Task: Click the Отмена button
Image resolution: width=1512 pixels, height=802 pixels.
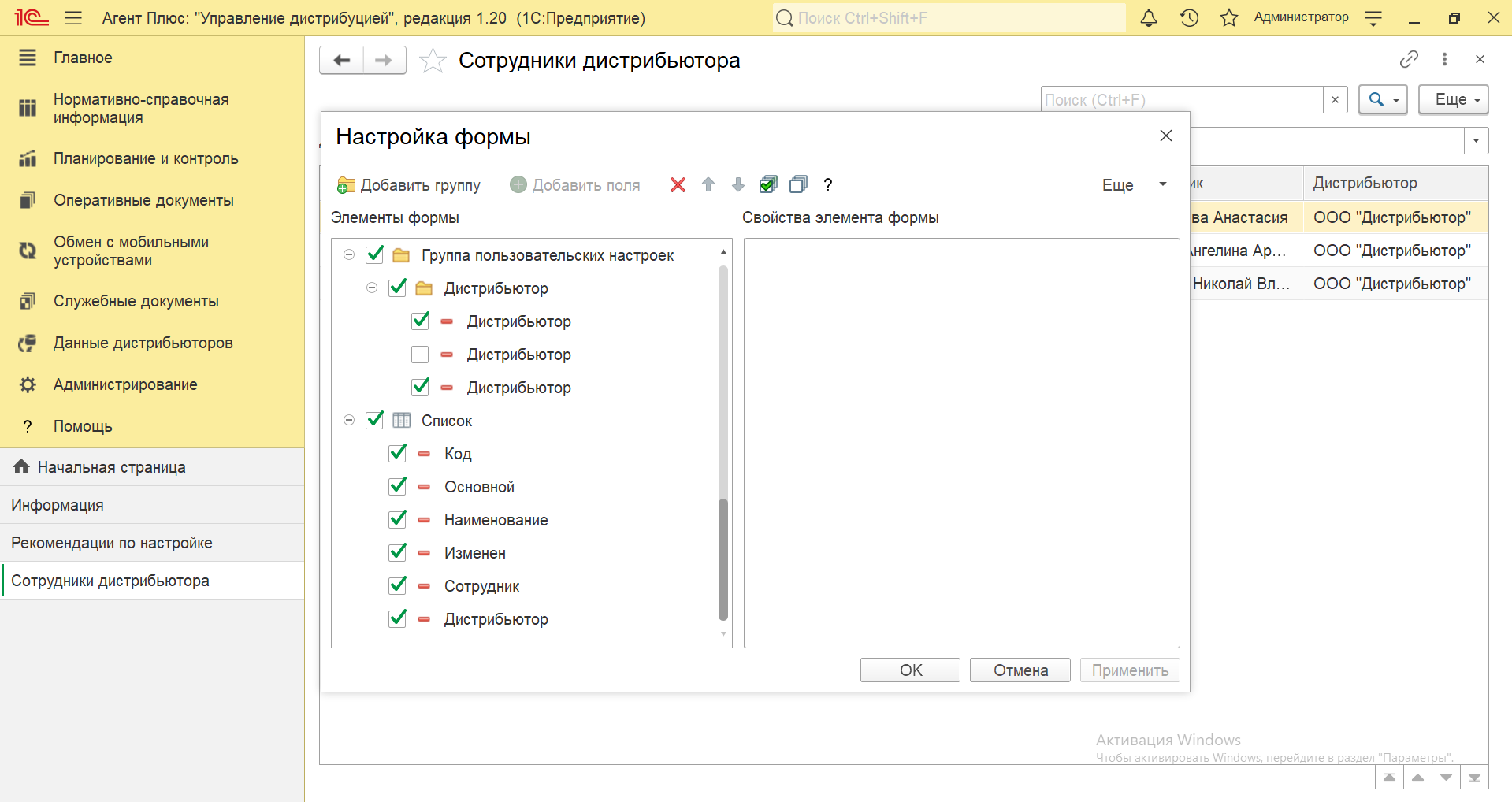Action: pos(1020,670)
